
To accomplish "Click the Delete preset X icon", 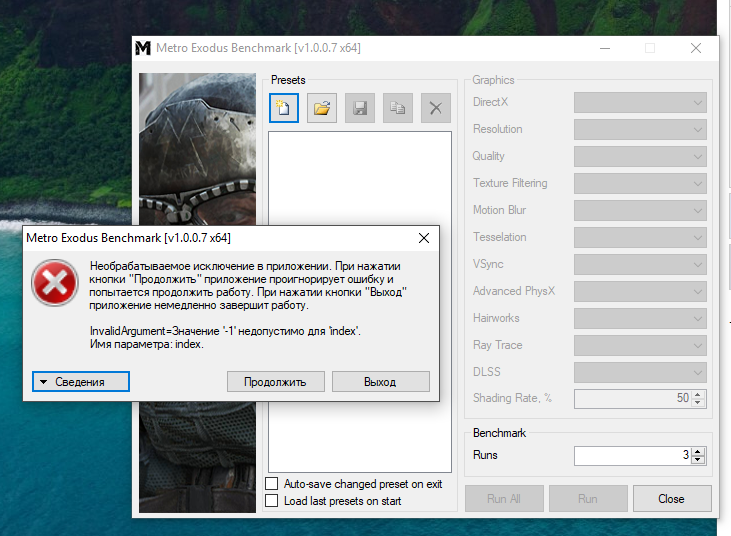I will point(436,108).
